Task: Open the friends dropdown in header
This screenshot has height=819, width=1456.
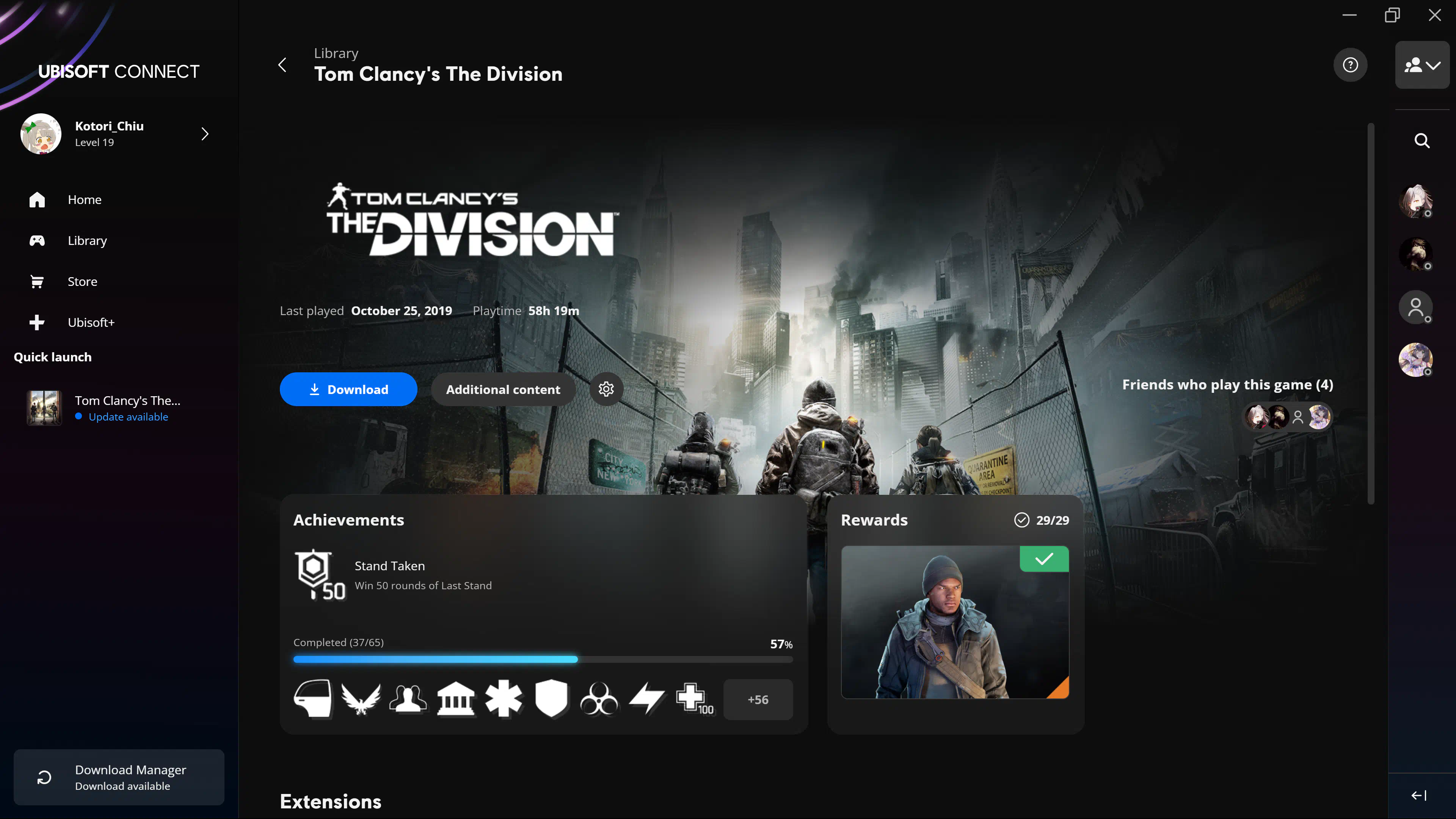Action: (x=1421, y=65)
